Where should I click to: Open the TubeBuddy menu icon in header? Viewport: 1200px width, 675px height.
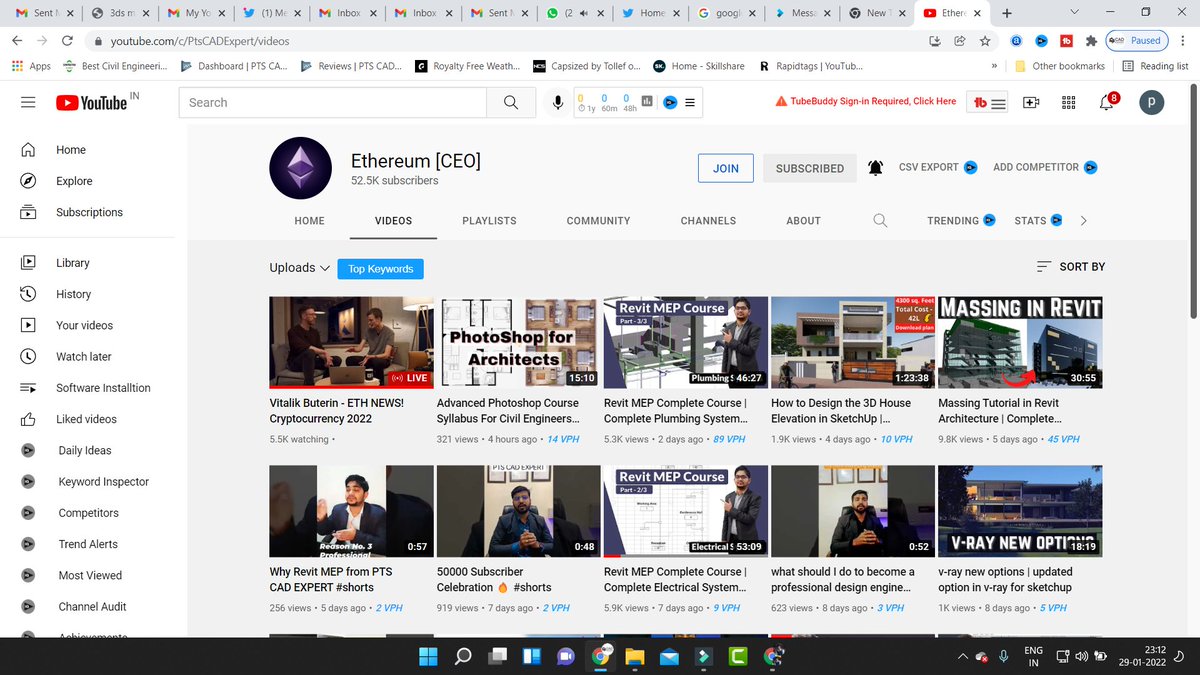989,102
